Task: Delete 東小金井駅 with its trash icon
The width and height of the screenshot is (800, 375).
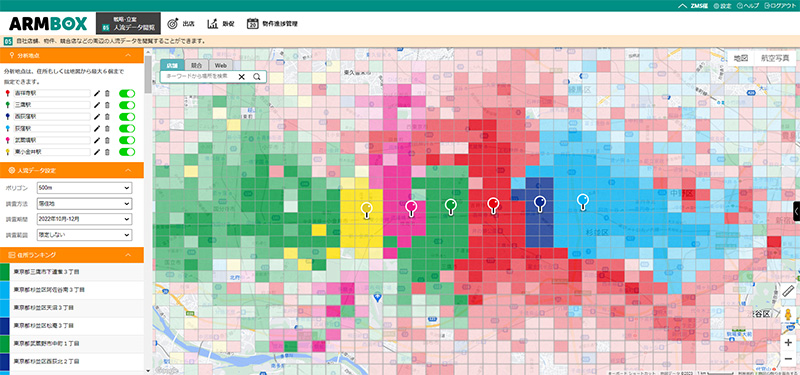Action: pos(107,152)
